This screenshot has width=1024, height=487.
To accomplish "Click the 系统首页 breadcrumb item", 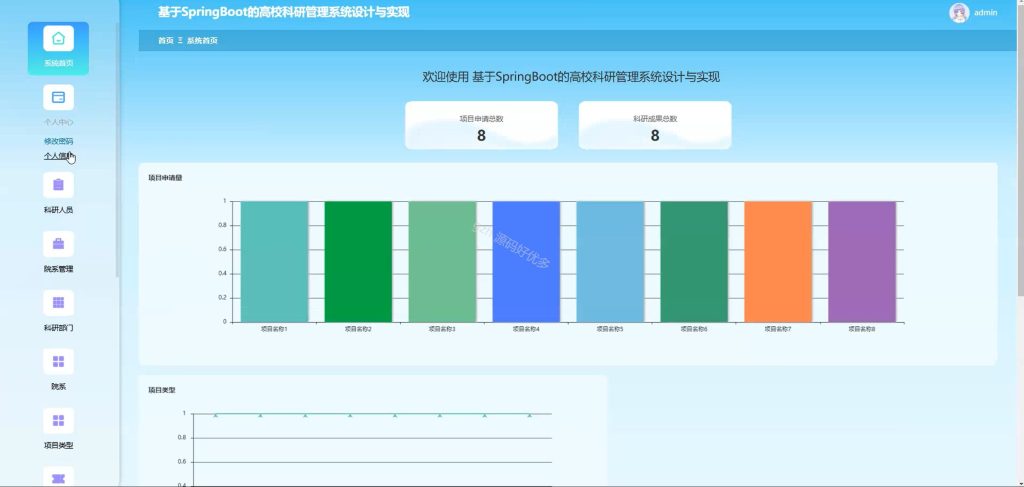I will 202,40.
